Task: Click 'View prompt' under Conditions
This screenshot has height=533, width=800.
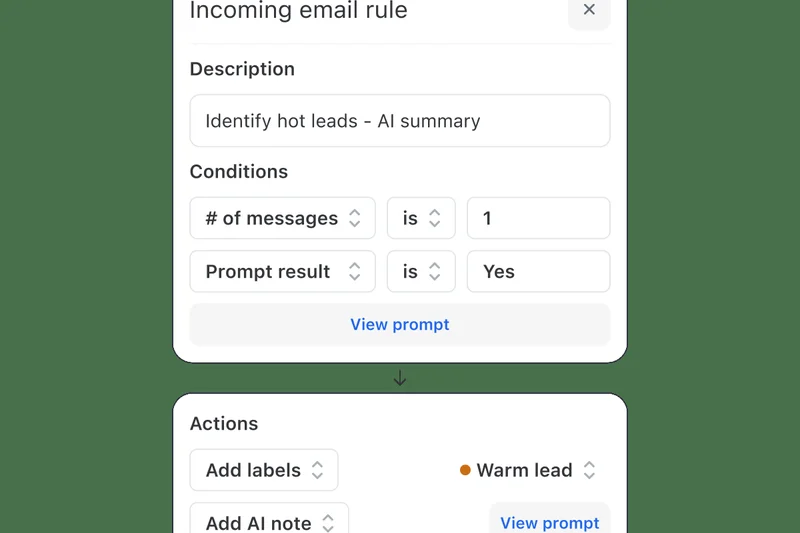Action: pyautogui.click(x=400, y=325)
